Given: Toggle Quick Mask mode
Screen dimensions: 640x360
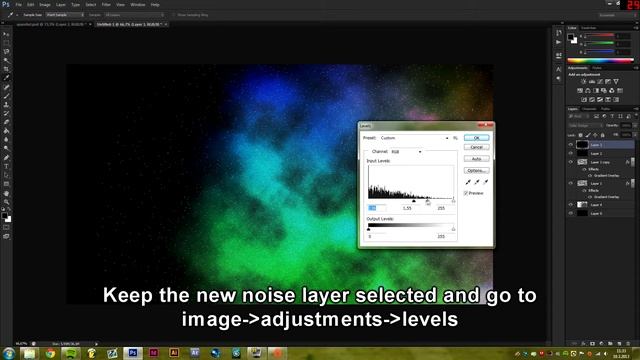Looking at the screenshot, I should point(6,227).
